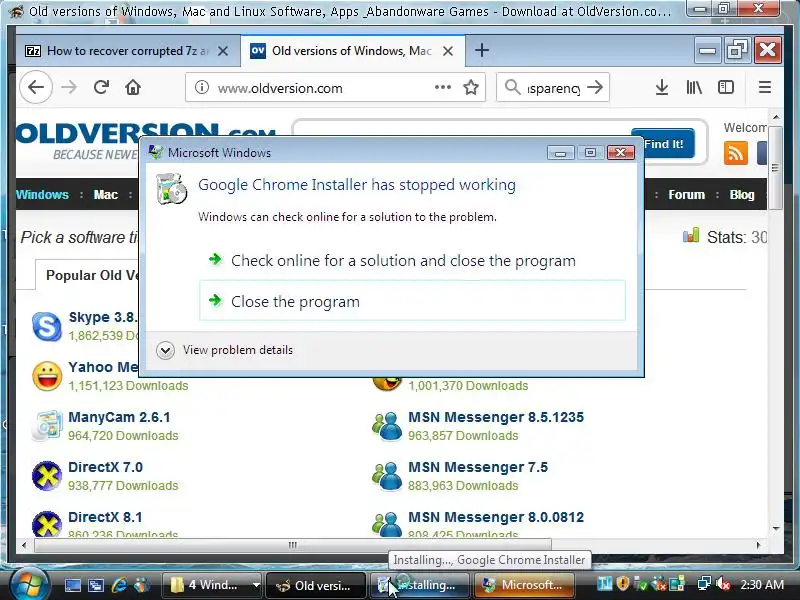This screenshot has height=600, width=800.
Task: Open the orange RSS feed icon
Action: (735, 153)
